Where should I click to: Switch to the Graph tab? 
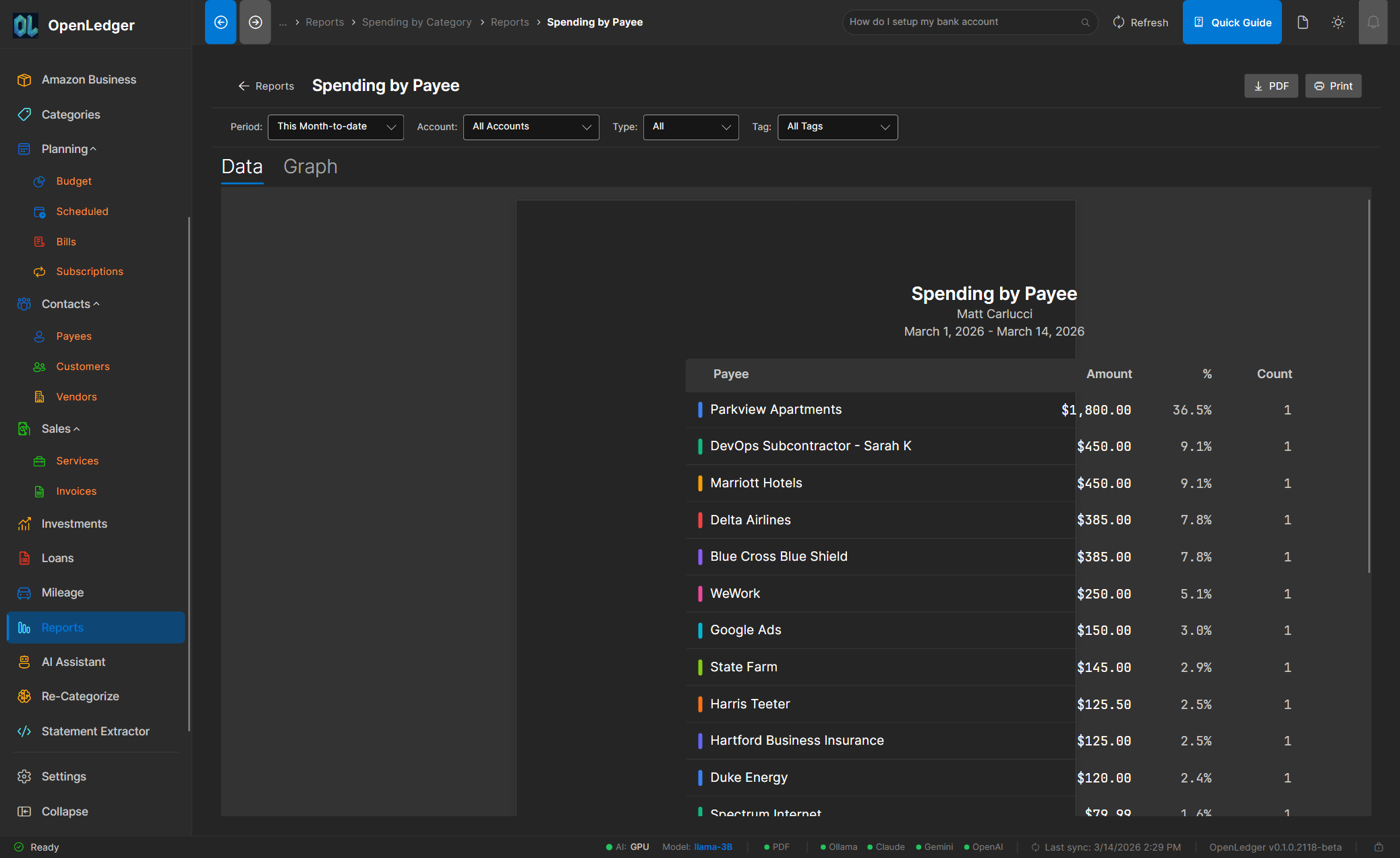[x=310, y=166]
